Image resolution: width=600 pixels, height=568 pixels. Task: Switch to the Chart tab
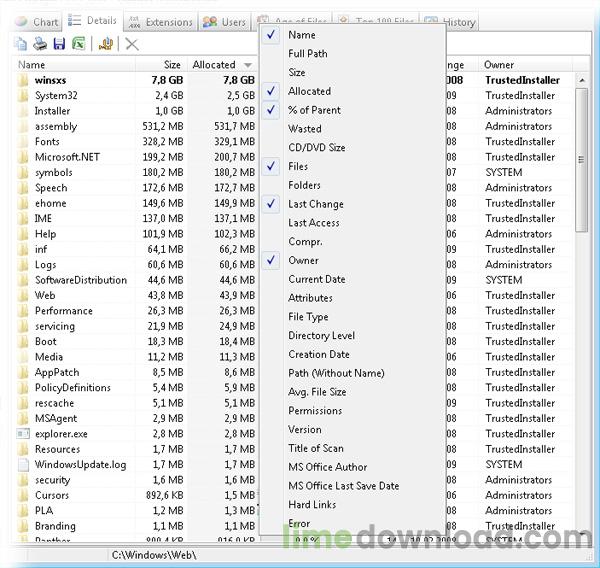[37, 22]
